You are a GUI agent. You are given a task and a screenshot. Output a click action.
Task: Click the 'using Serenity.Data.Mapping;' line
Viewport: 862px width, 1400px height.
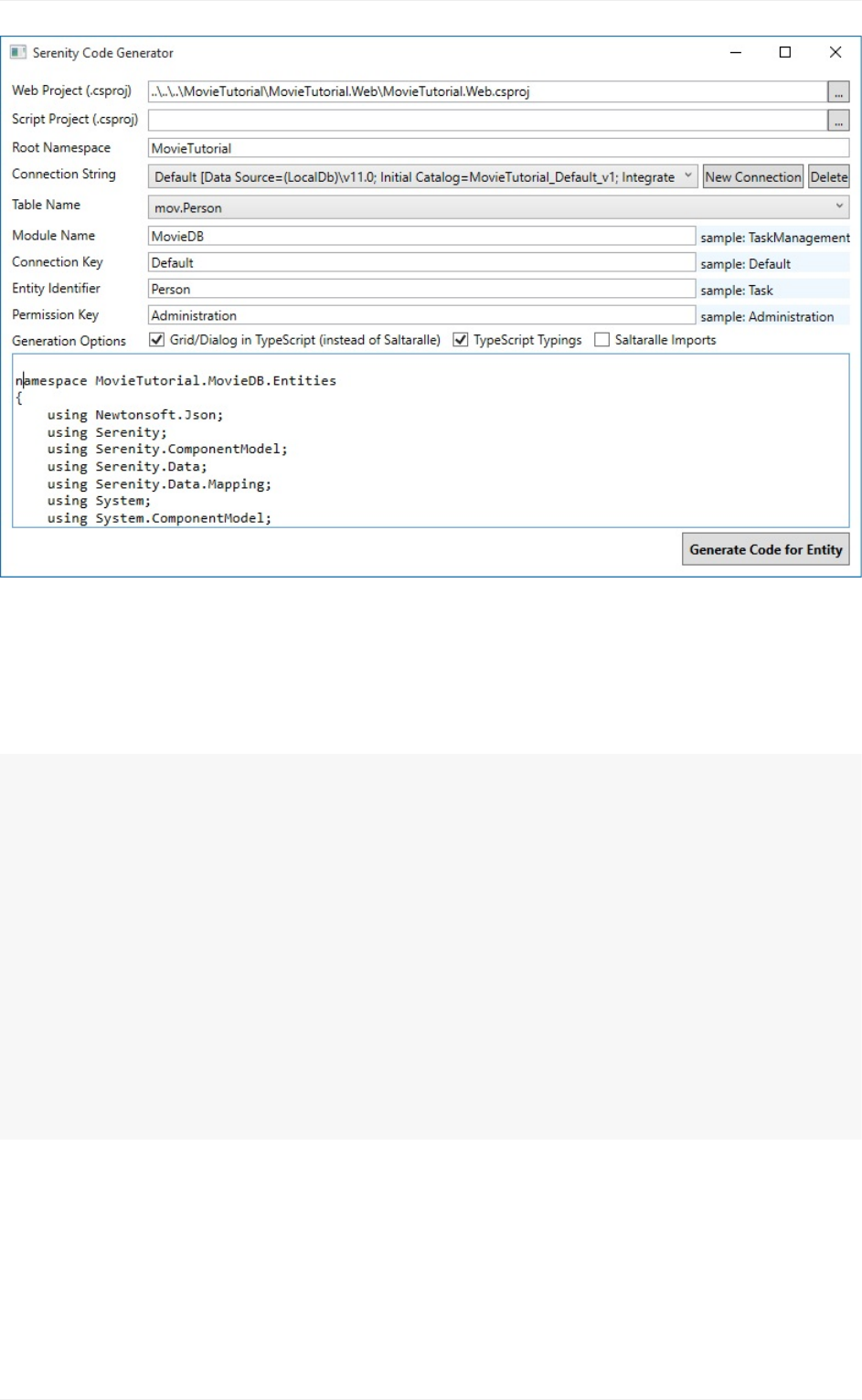tap(159, 484)
